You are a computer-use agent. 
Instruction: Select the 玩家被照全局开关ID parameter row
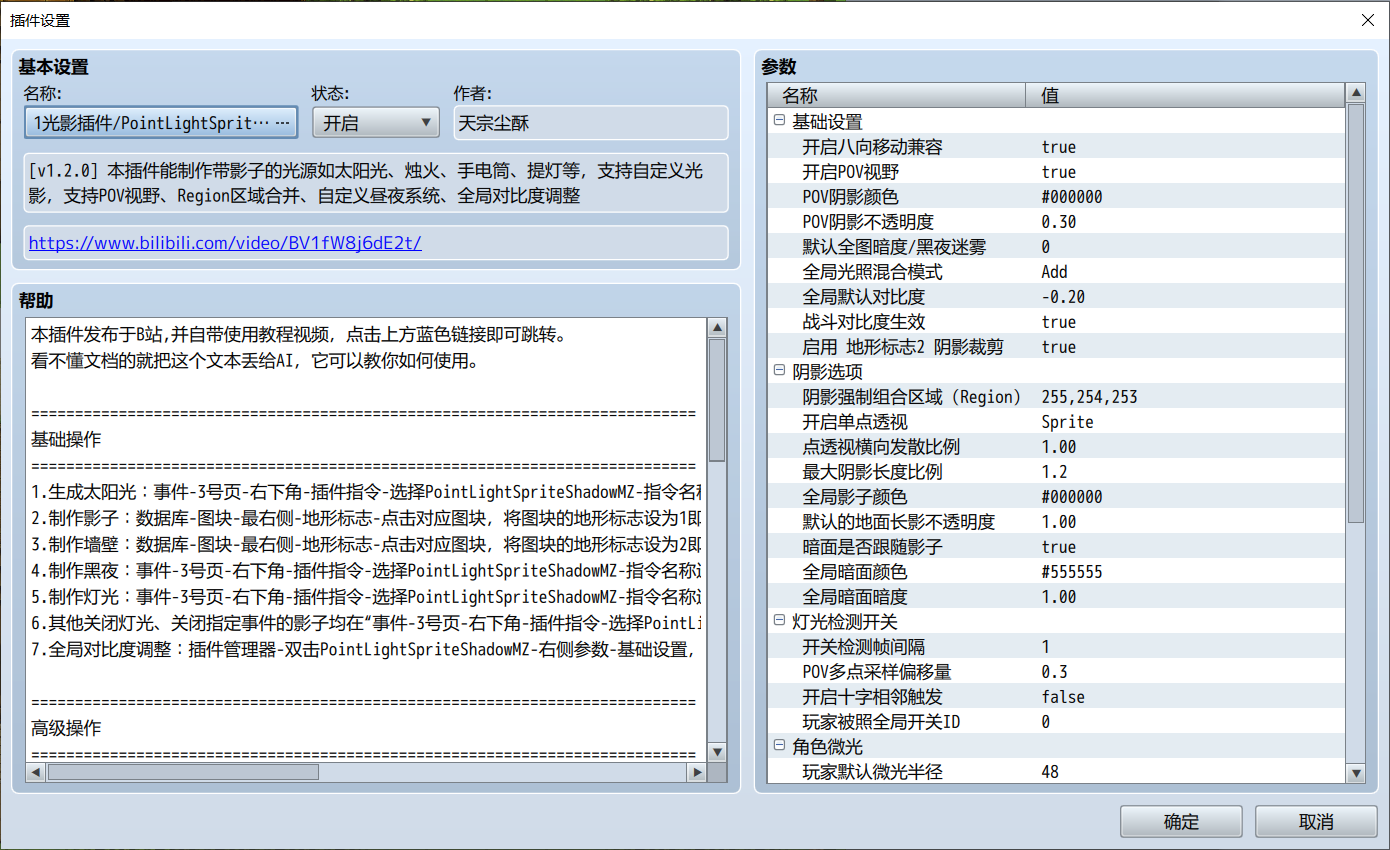pyautogui.click(x=1056, y=722)
